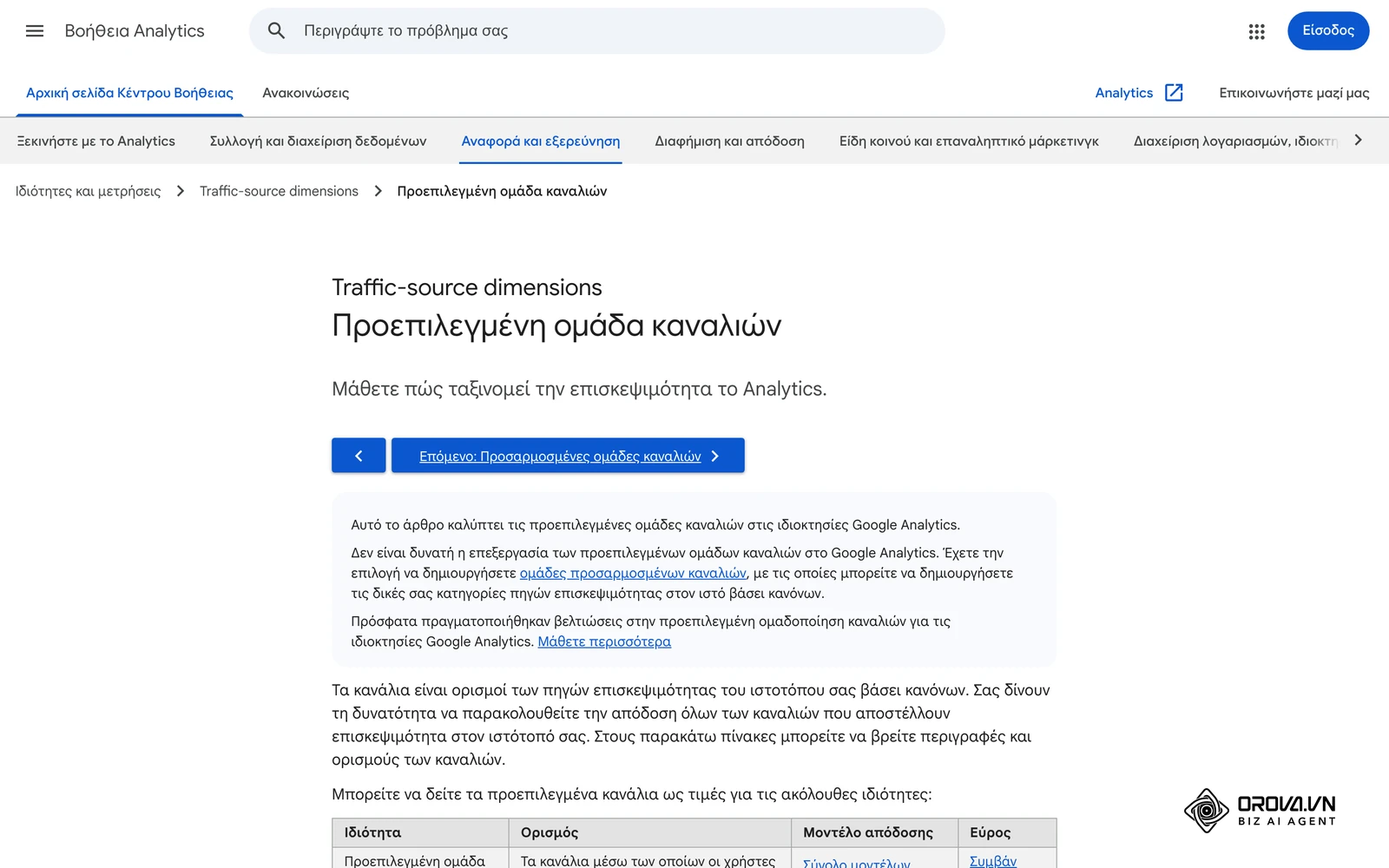The width and height of the screenshot is (1389, 868).
Task: Open Analytics via external link icon
Action: [1174, 93]
